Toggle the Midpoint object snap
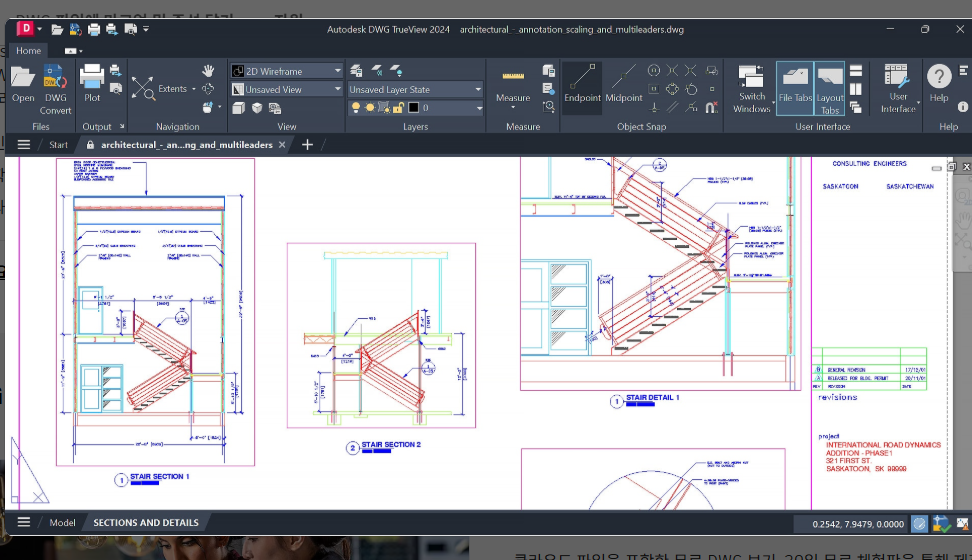The width and height of the screenshot is (972, 560). 624,84
